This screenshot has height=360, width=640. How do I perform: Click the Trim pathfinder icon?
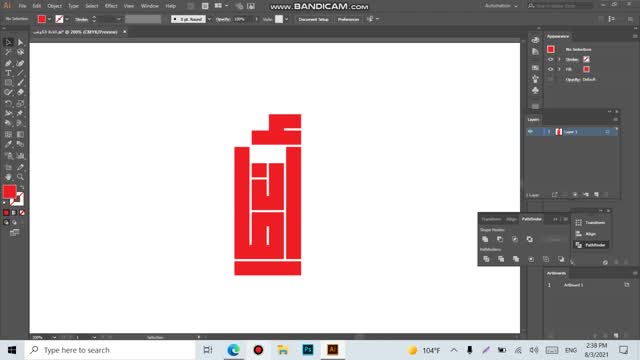[x=501, y=259]
